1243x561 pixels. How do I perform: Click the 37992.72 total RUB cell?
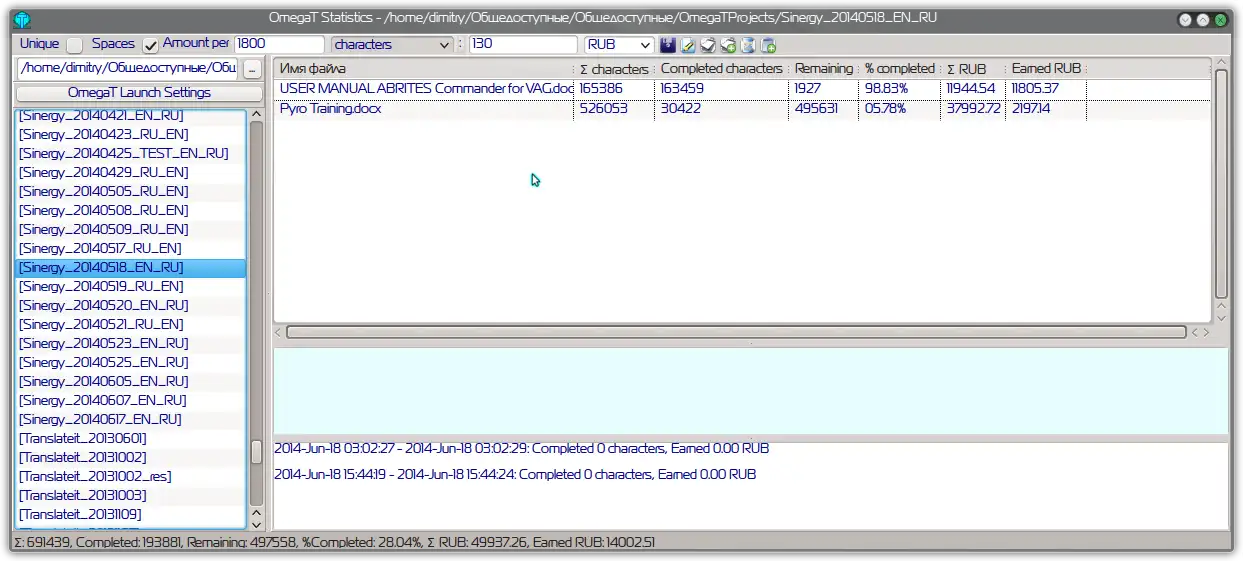[x=972, y=108]
